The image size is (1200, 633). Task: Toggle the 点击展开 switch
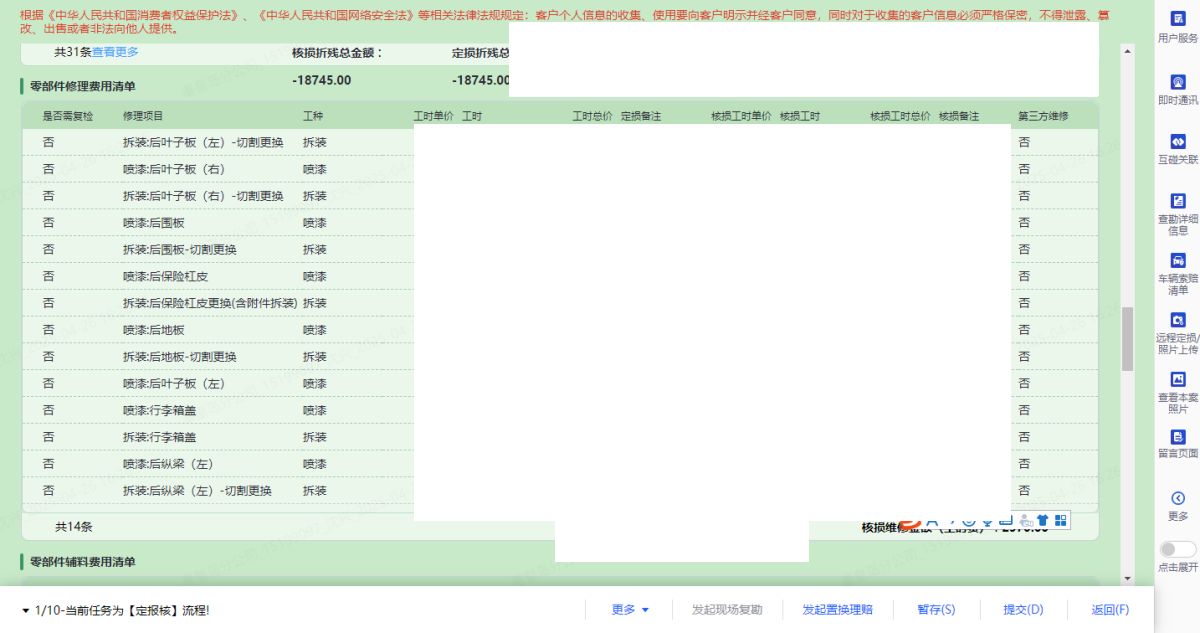1177,549
